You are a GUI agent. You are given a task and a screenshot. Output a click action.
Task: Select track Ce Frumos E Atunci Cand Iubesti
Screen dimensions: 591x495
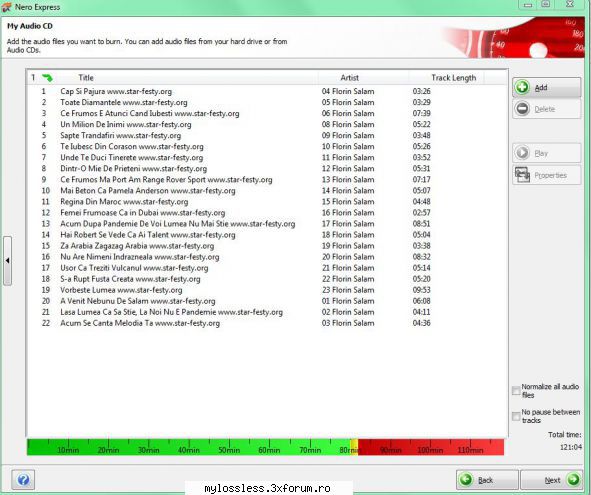click(150, 113)
